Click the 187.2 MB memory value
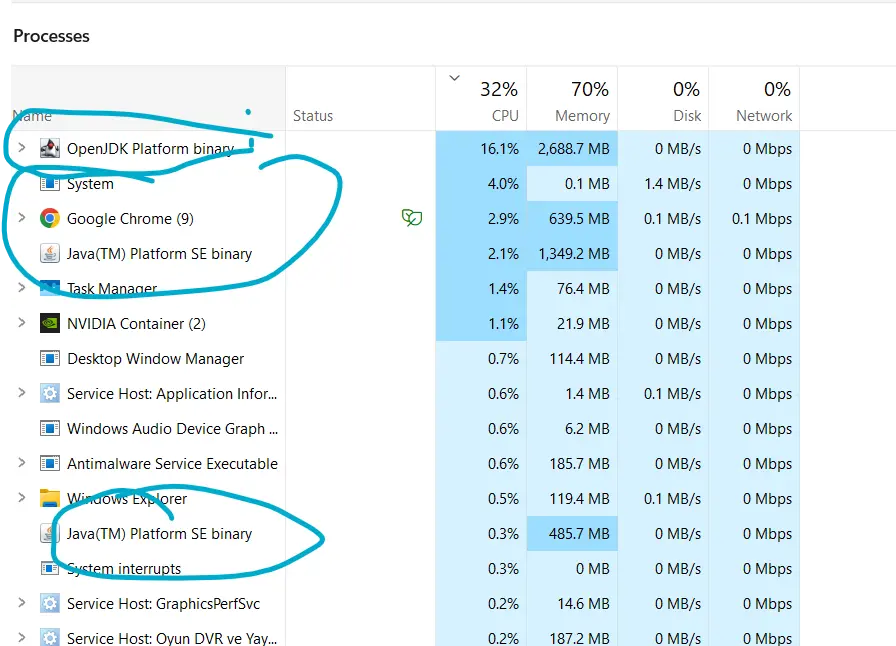The image size is (896, 646). [x=579, y=639]
